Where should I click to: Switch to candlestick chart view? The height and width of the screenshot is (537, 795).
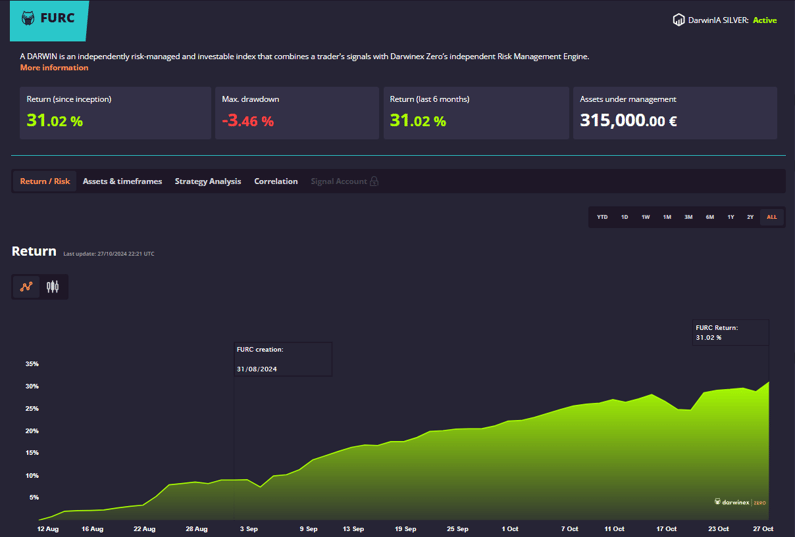(53, 287)
